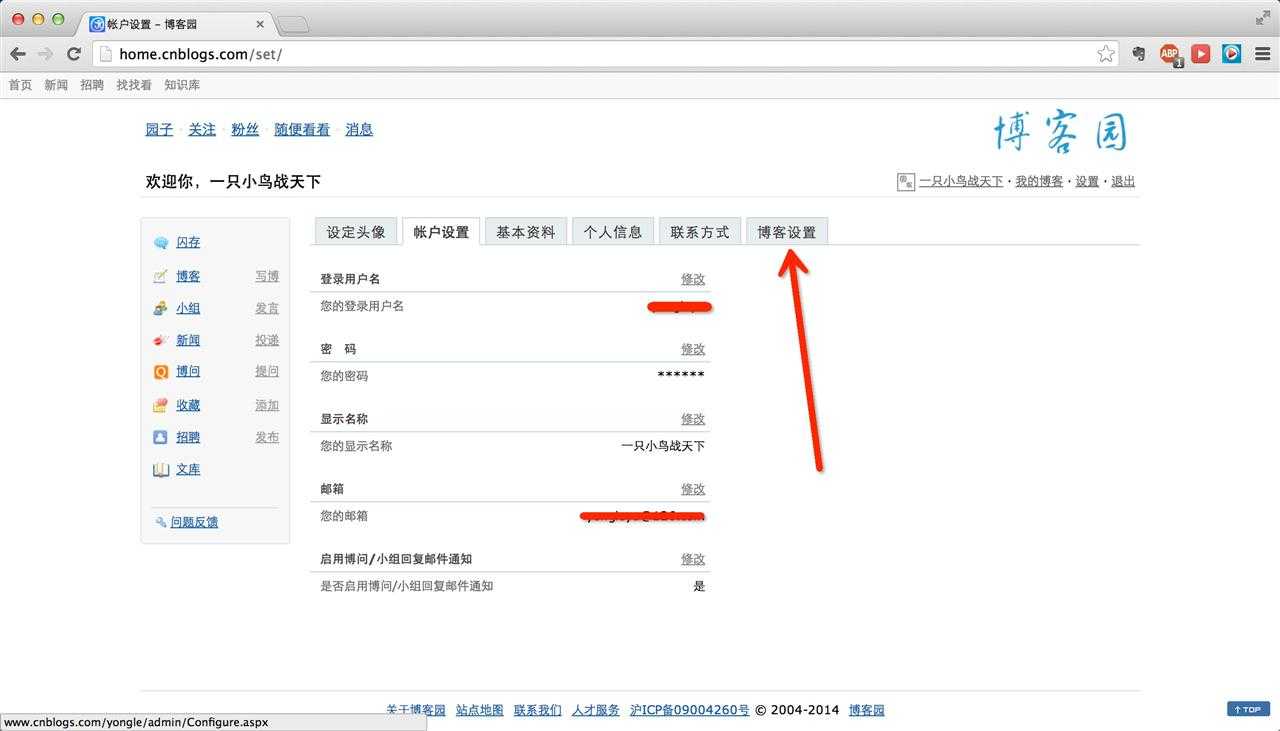This screenshot has width=1280, height=731.
Task: Click the book icon beside 文库
Action: tap(161, 469)
